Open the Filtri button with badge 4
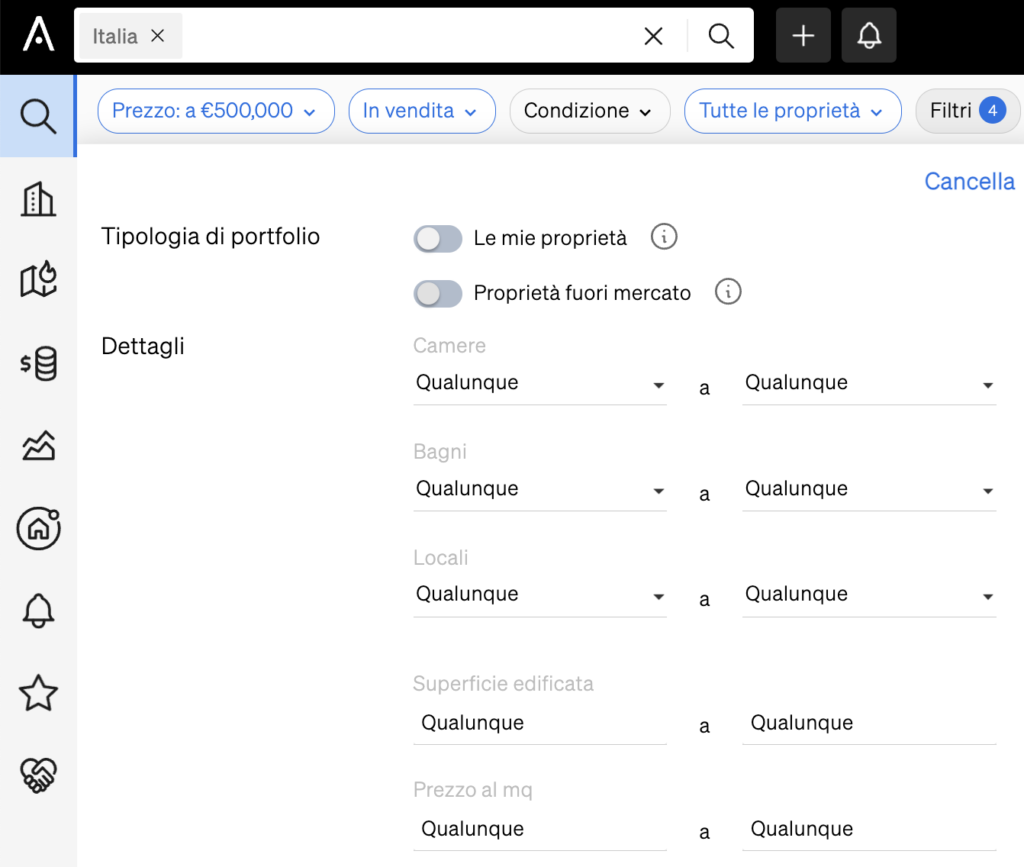Screen dimensions: 1024x867 point(968,111)
